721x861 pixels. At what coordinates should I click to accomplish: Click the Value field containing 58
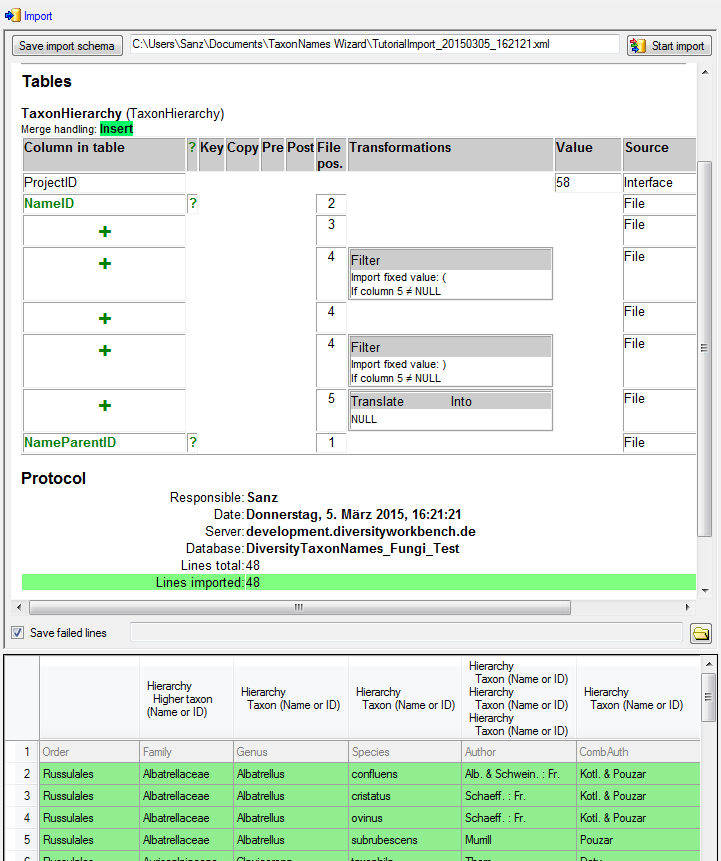[587, 183]
